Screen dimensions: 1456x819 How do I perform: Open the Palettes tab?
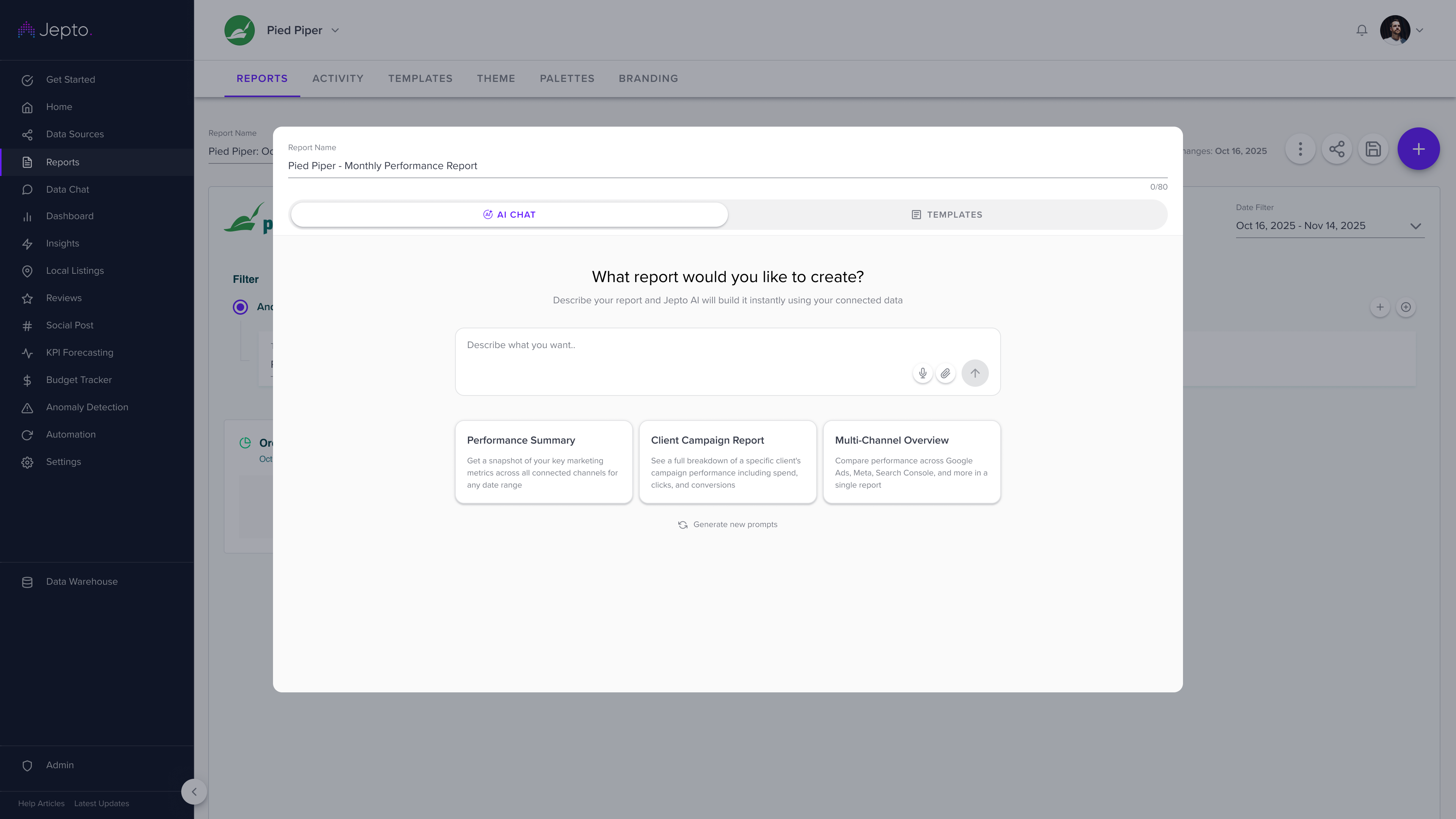click(x=567, y=78)
